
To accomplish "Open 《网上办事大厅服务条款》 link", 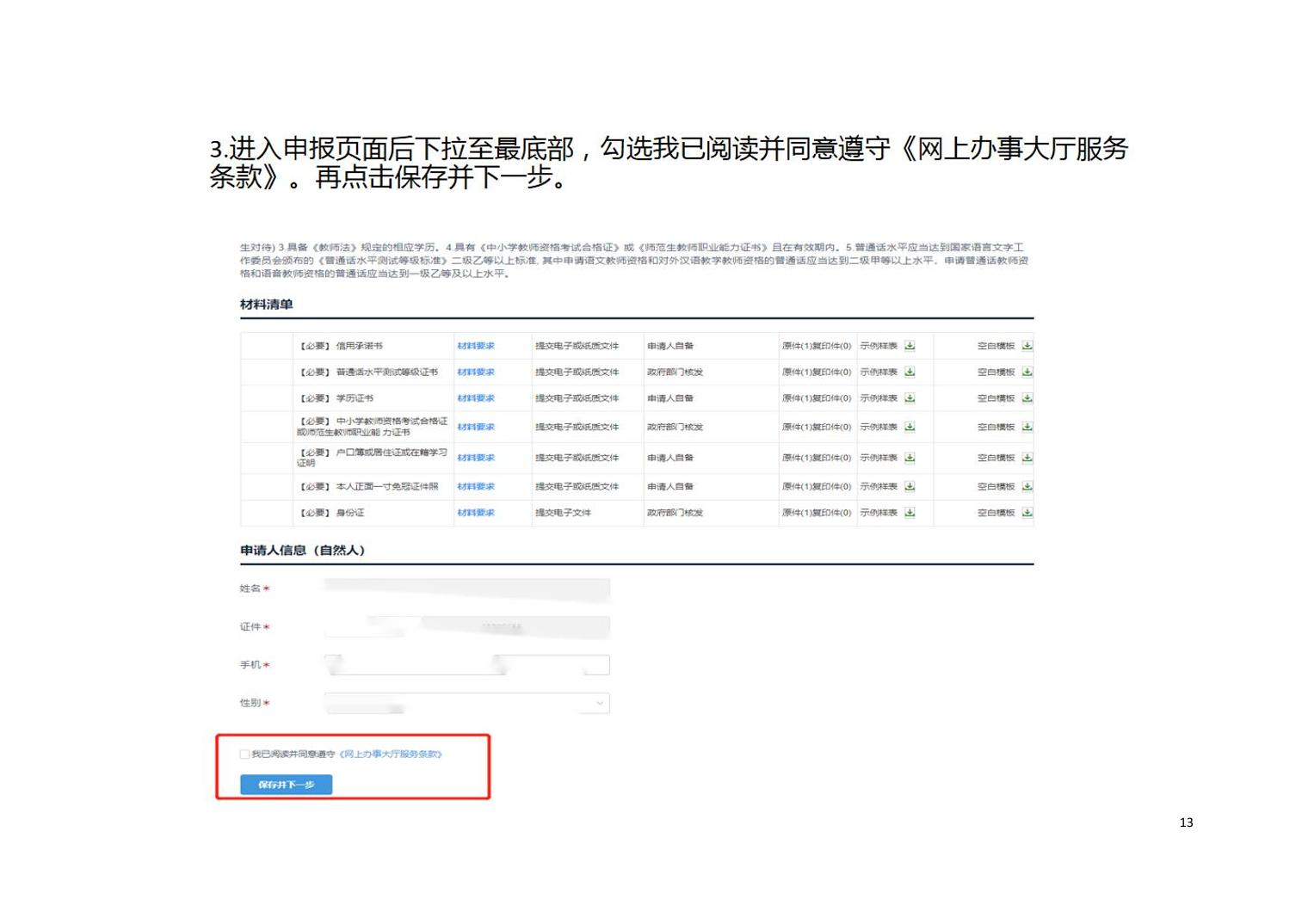I will pos(391,755).
